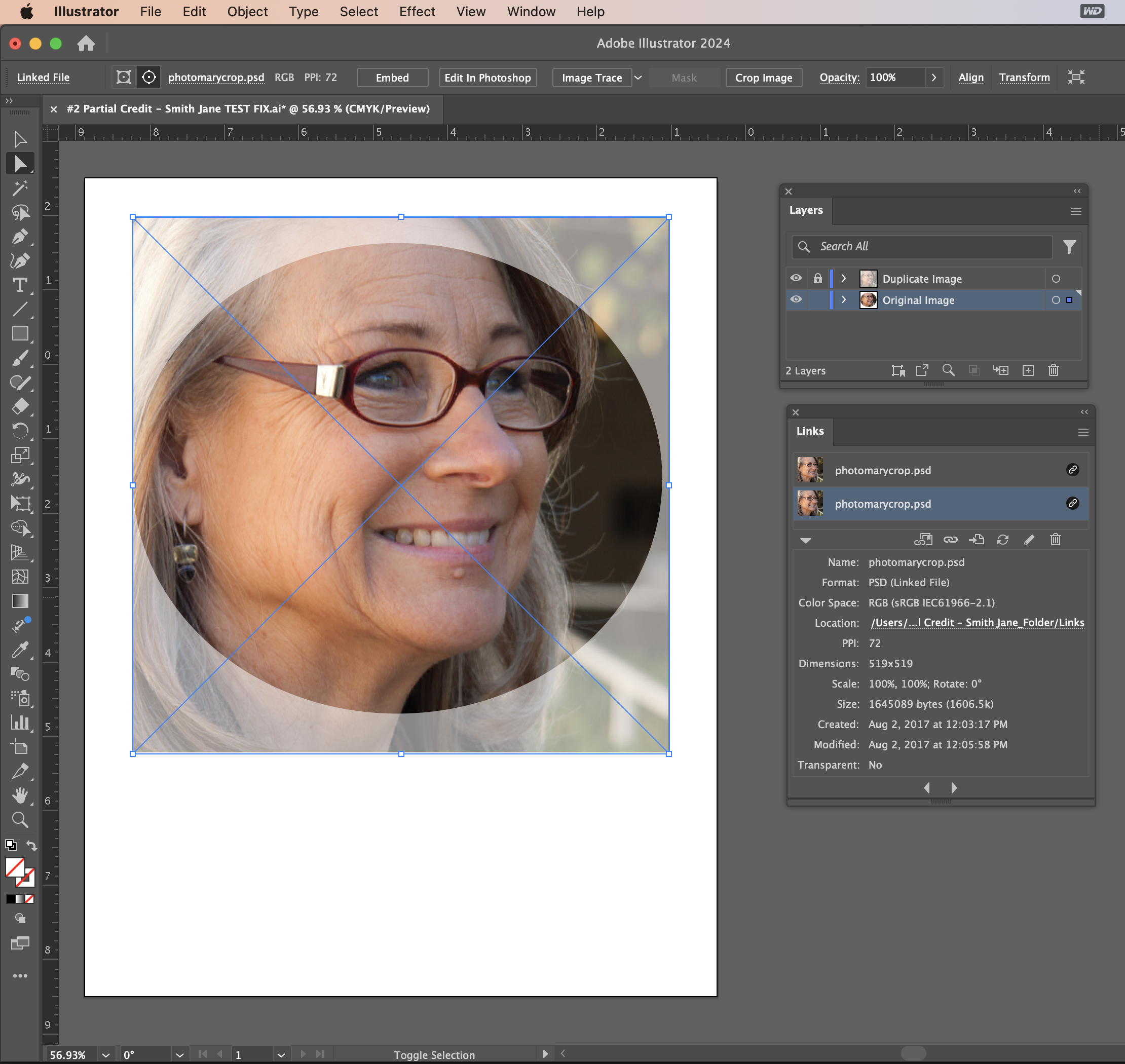Open the Window menu

point(531,11)
